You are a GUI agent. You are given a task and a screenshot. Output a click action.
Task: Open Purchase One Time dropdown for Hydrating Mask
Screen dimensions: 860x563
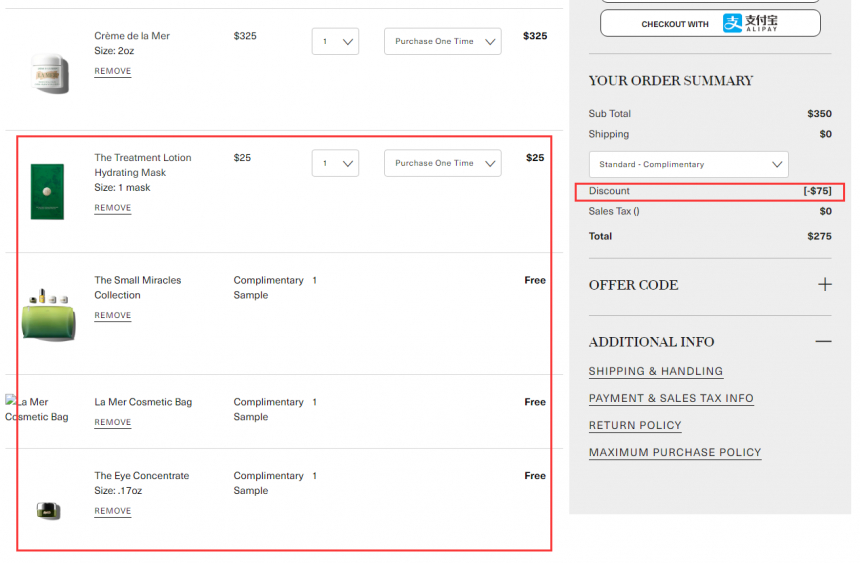[443, 163]
